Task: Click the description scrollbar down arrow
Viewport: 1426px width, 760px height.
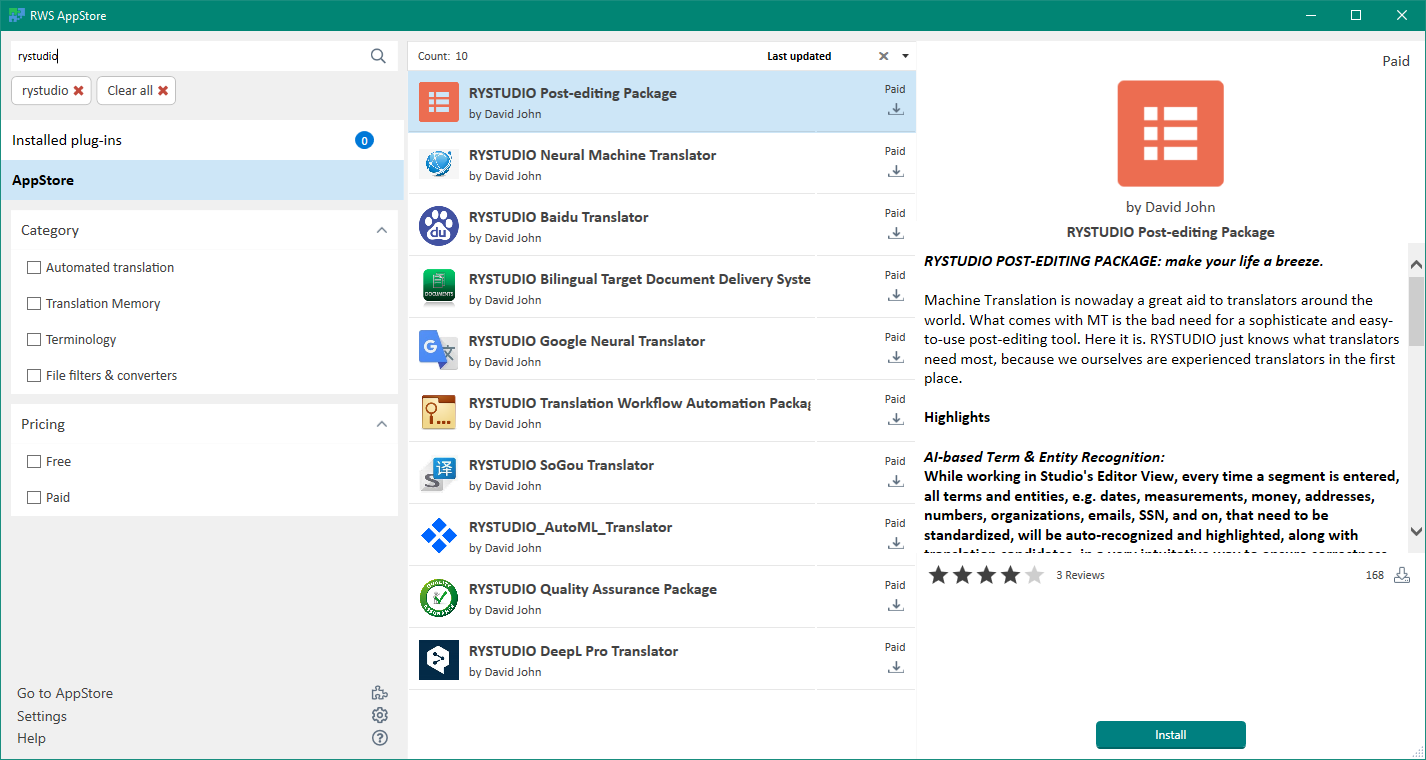Action: coord(1416,531)
